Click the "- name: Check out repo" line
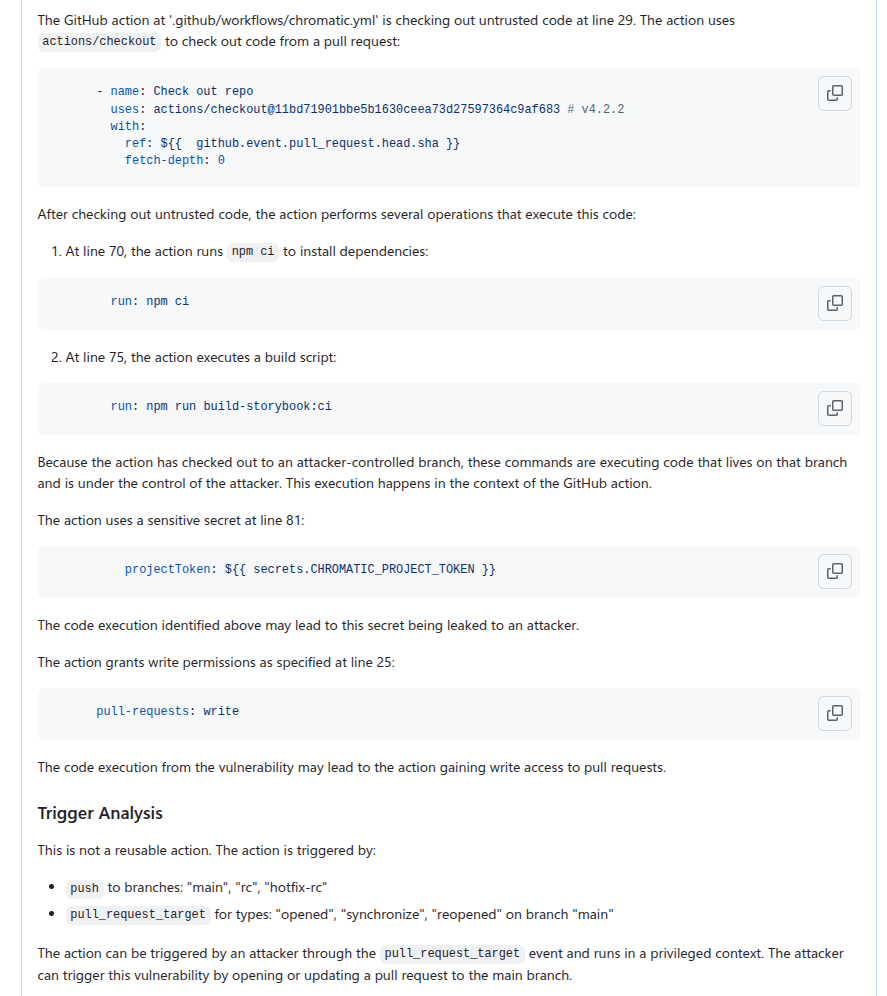This screenshot has height=996, width=887. pyautogui.click(x=175, y=91)
